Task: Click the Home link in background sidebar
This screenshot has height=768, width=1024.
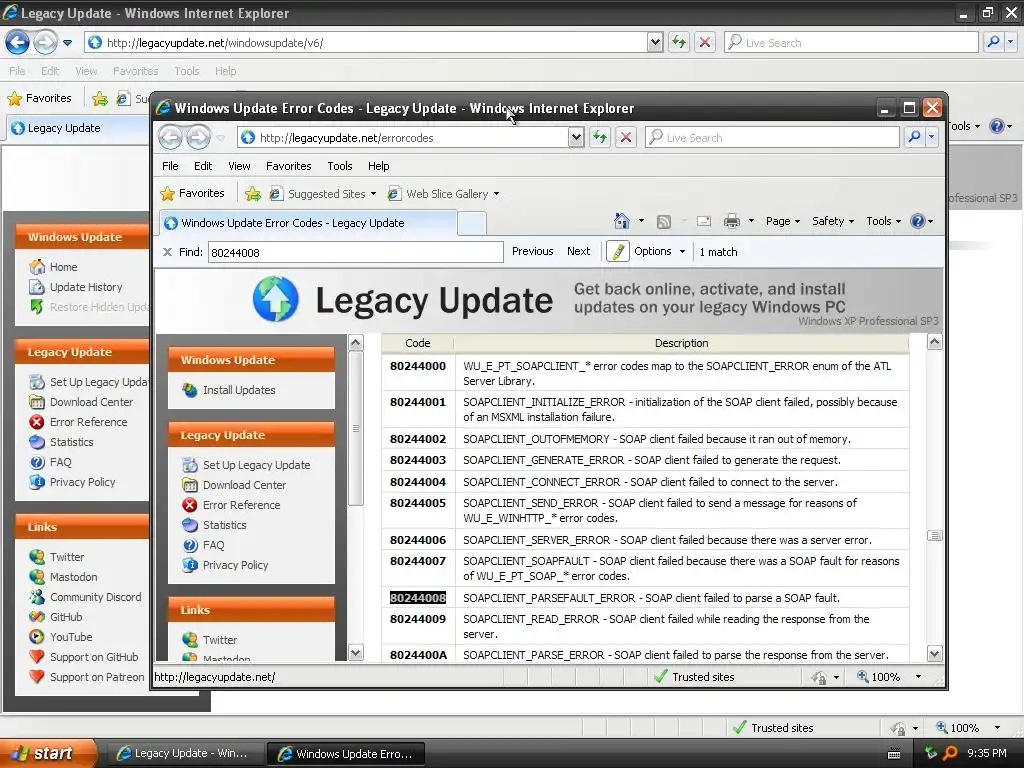Action: click(x=63, y=267)
